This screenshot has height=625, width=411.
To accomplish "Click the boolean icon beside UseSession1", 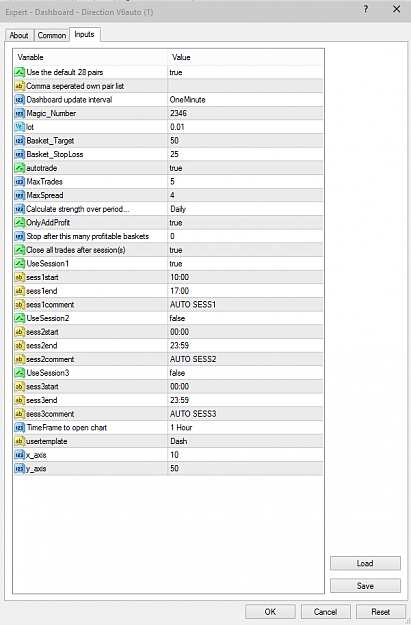I will pos(20,263).
